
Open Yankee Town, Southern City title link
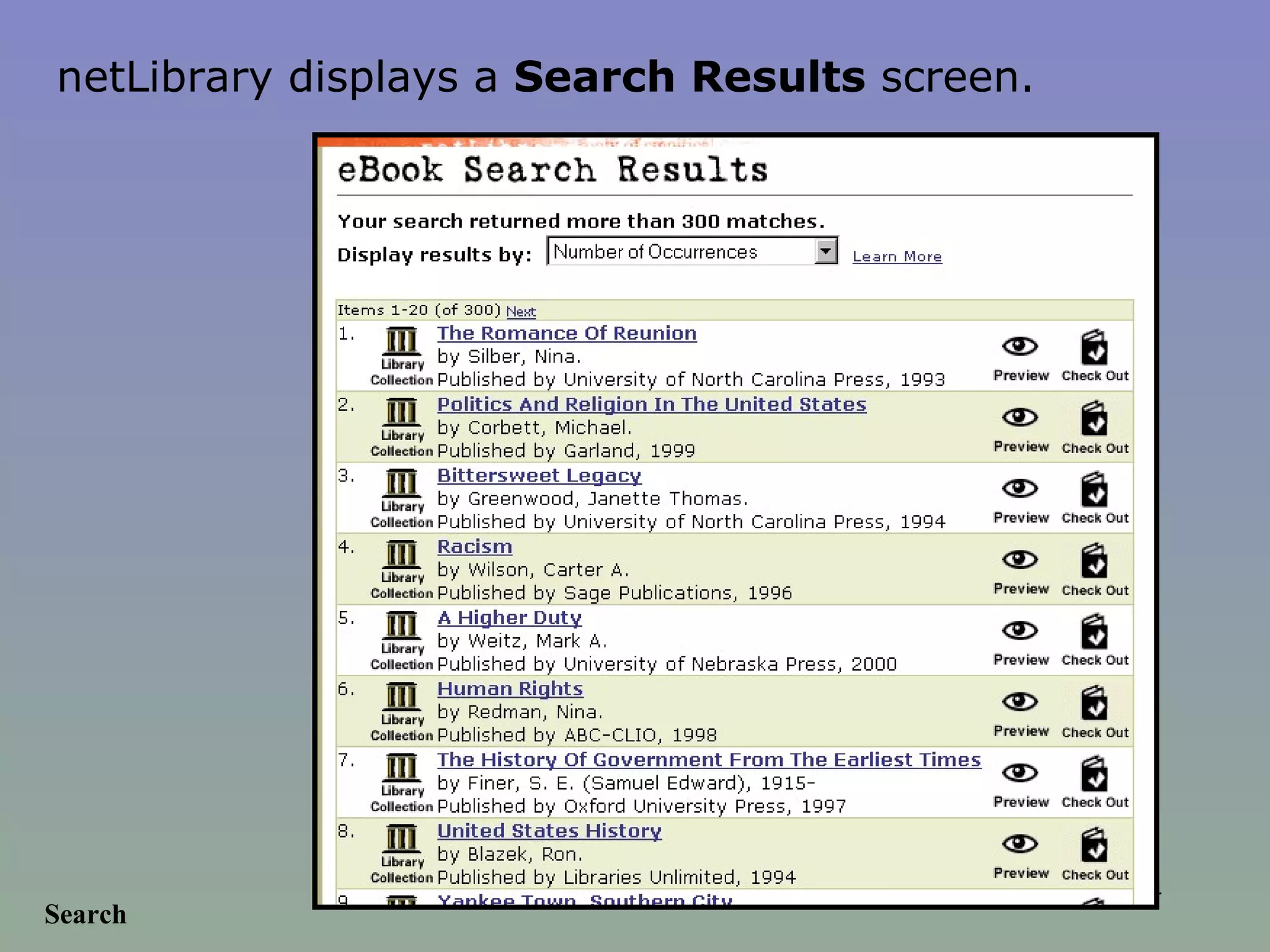click(585, 898)
